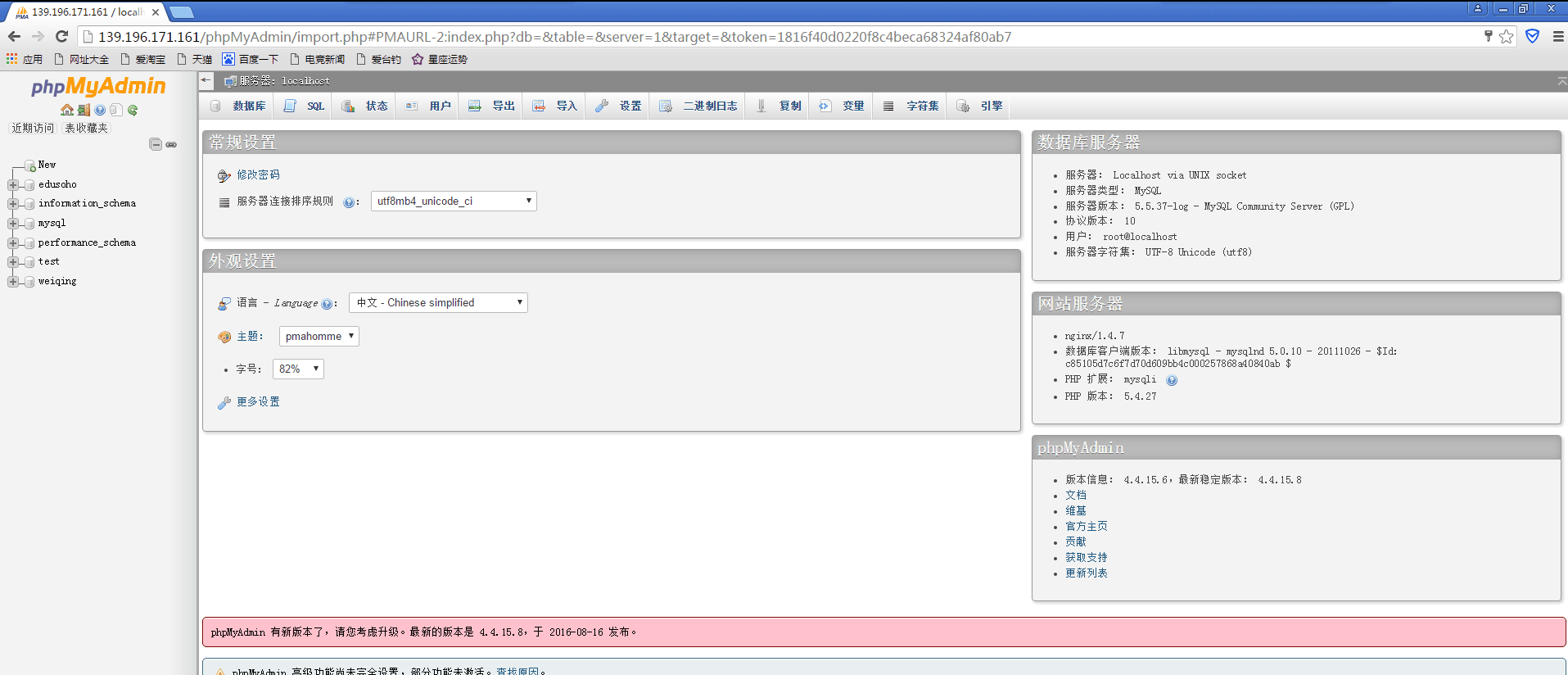This screenshot has height=675, width=1568.
Task: Expand the information_schema database node
Action: pos(13,204)
